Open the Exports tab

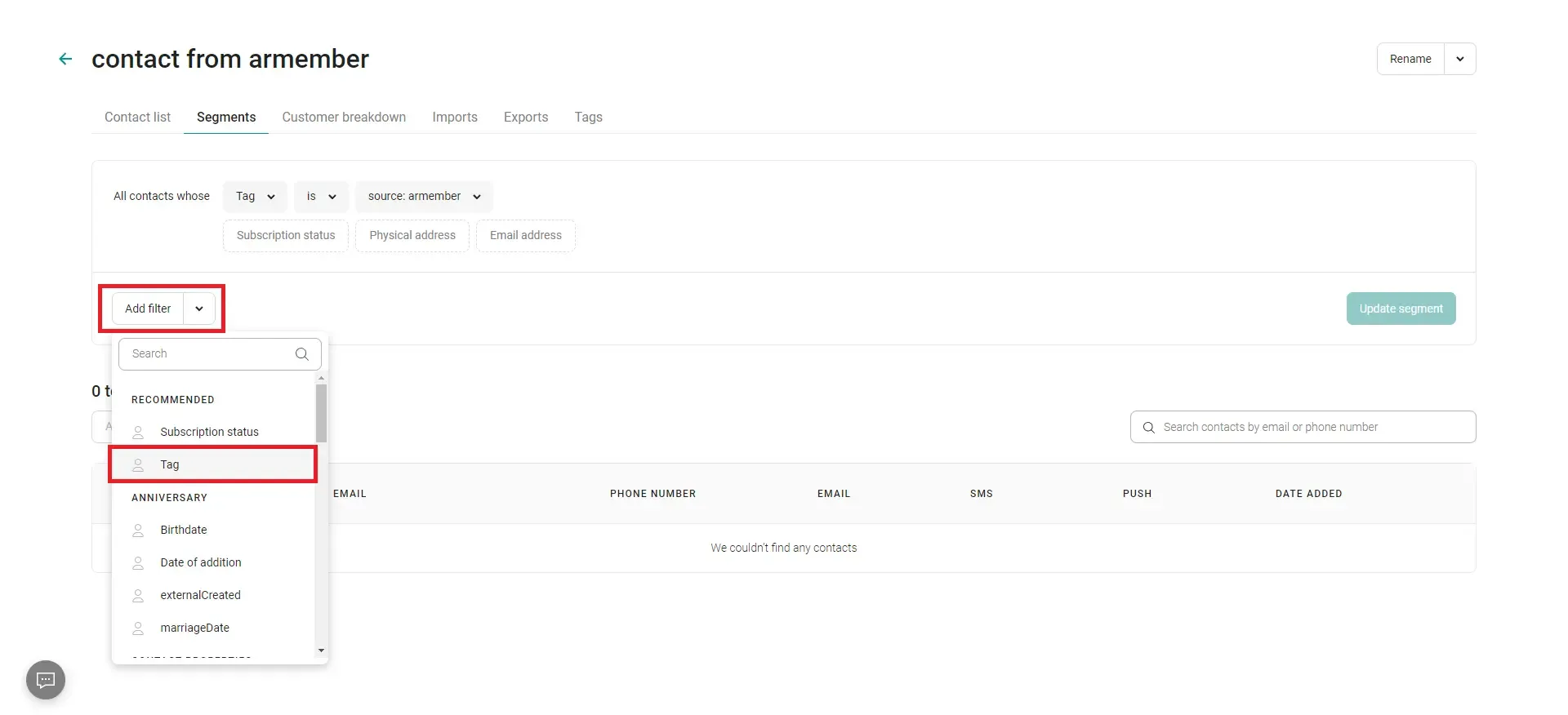click(526, 117)
